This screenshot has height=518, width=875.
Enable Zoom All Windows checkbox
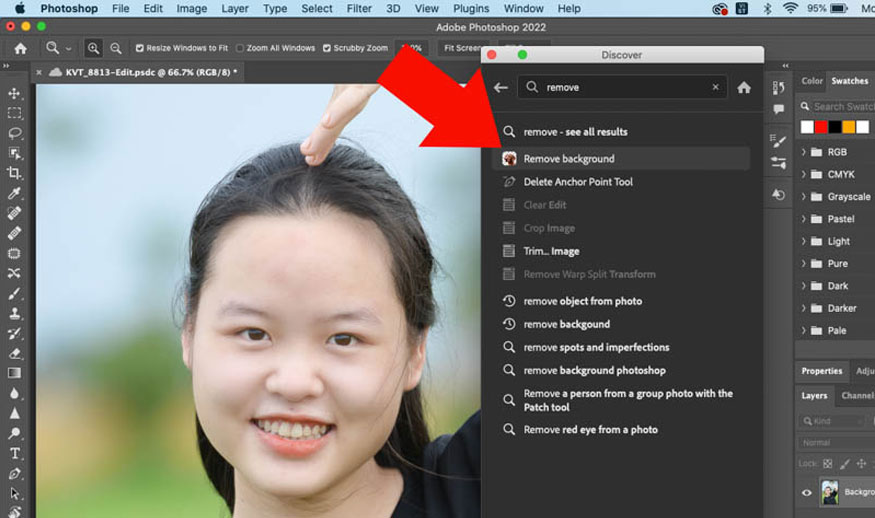point(240,49)
